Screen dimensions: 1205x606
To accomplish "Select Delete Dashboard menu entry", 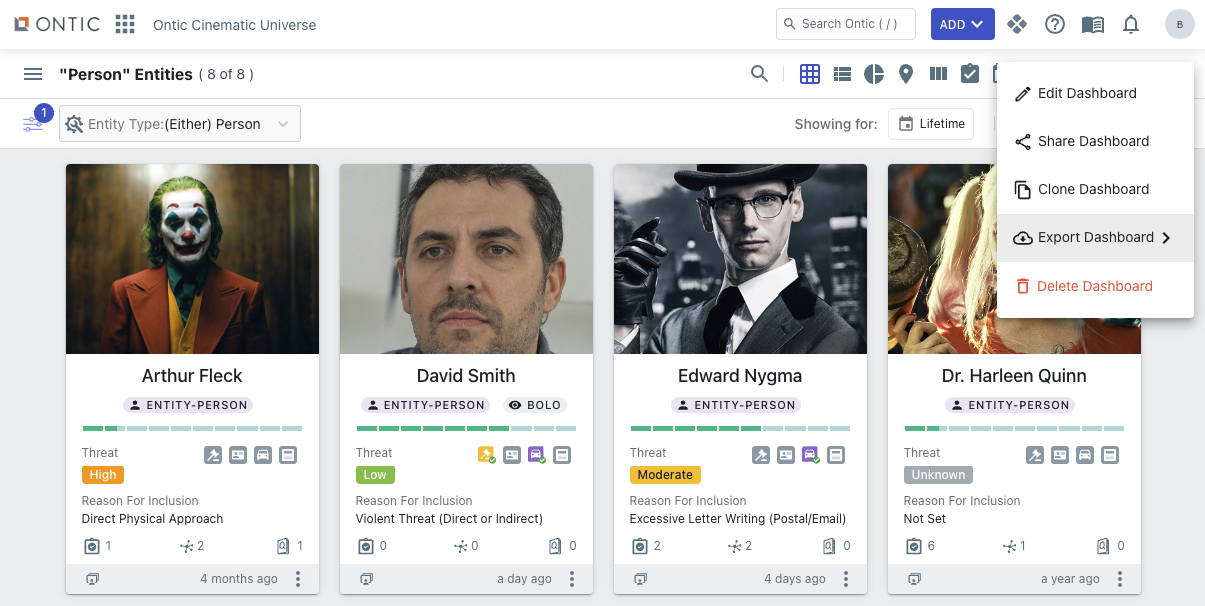I will (1094, 286).
